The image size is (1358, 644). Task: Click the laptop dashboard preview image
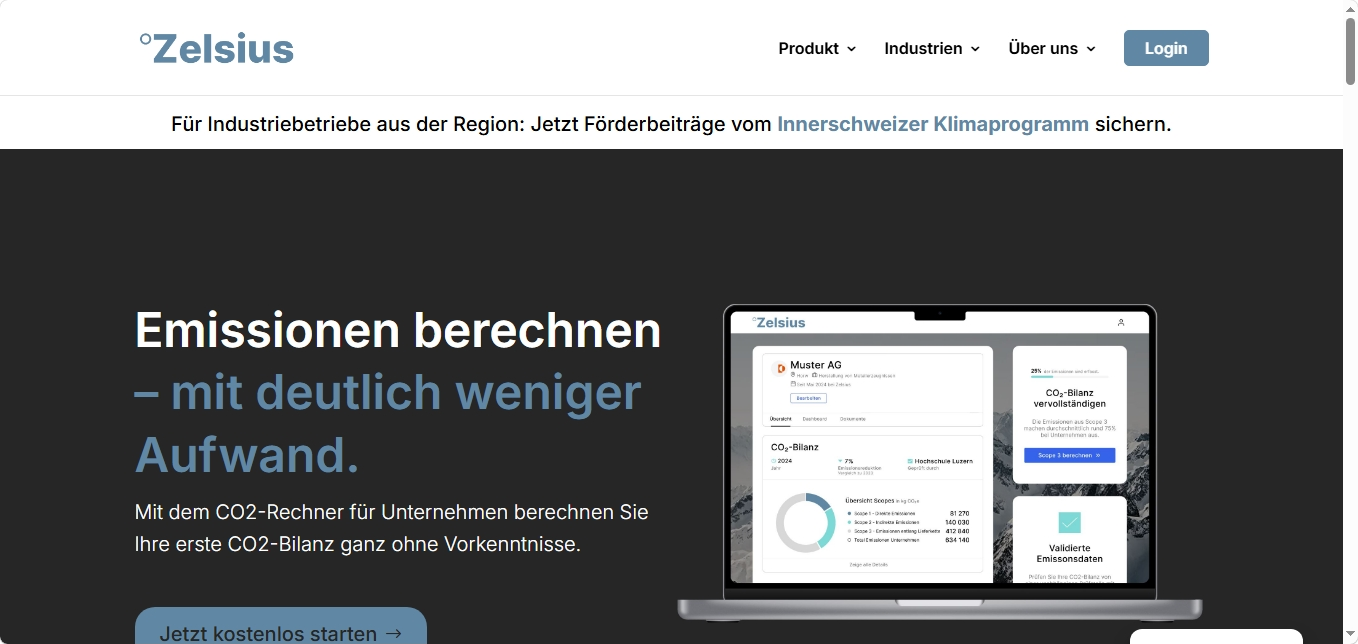(x=940, y=462)
